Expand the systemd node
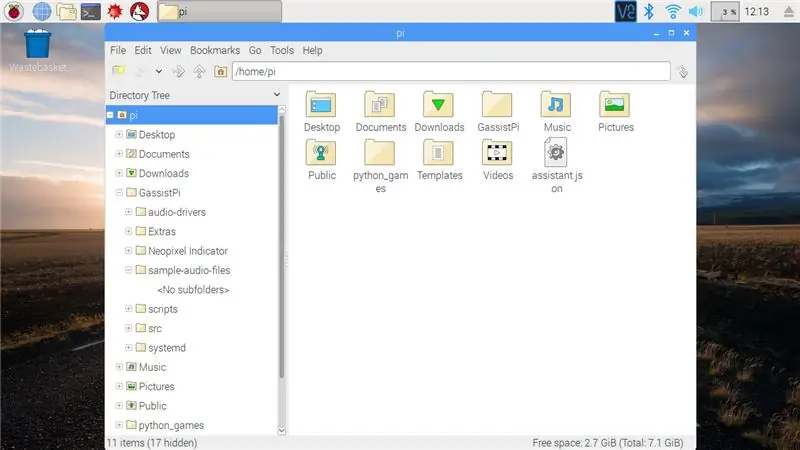The width and height of the screenshot is (800, 450). point(129,348)
